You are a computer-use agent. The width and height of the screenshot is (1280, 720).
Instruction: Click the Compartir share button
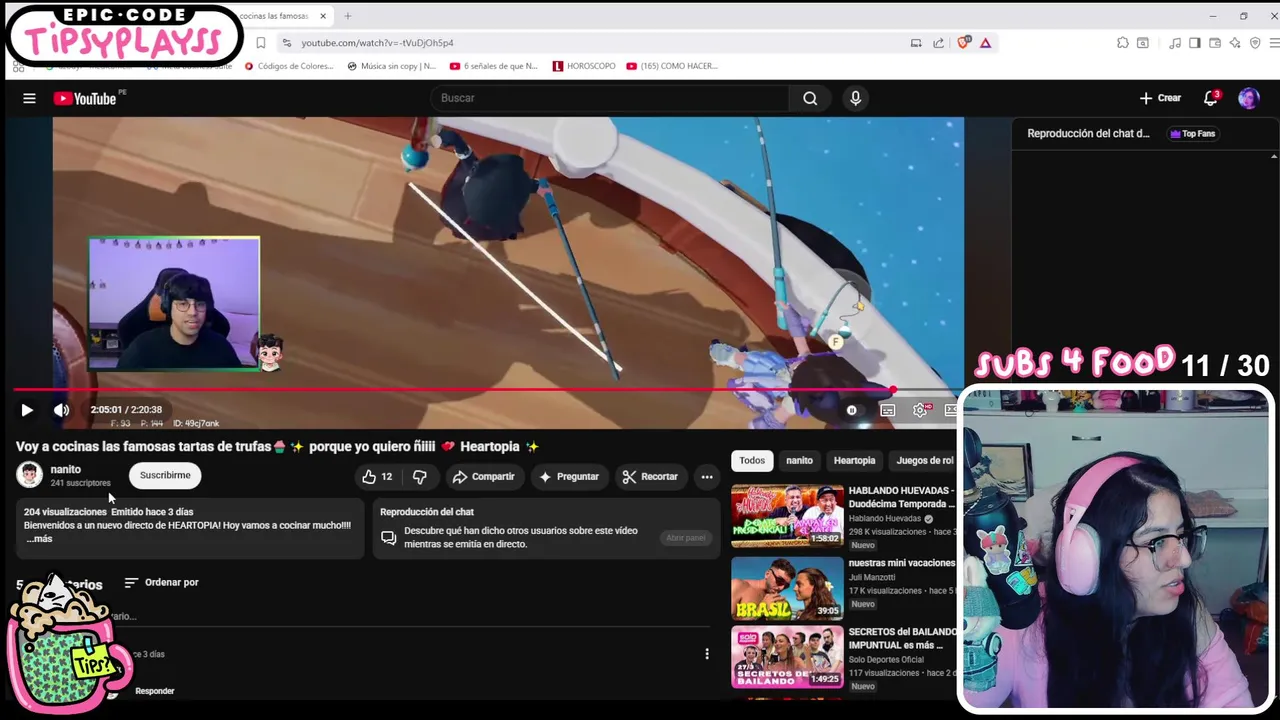coord(483,477)
